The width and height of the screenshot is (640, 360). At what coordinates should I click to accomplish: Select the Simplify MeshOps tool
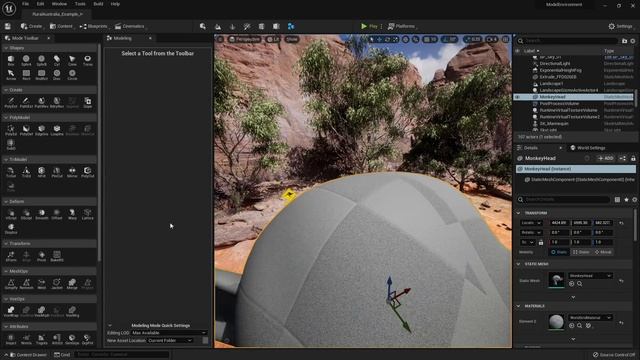click(11, 284)
